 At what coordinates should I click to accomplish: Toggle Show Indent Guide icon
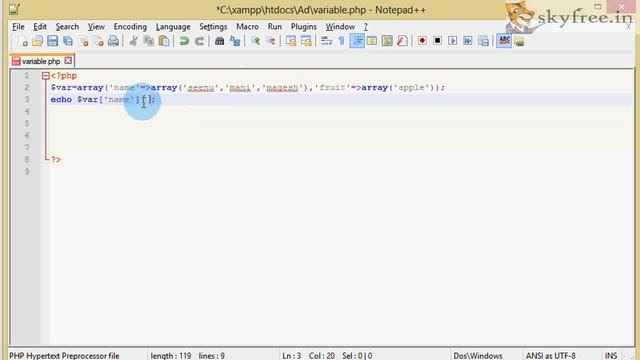(357, 41)
